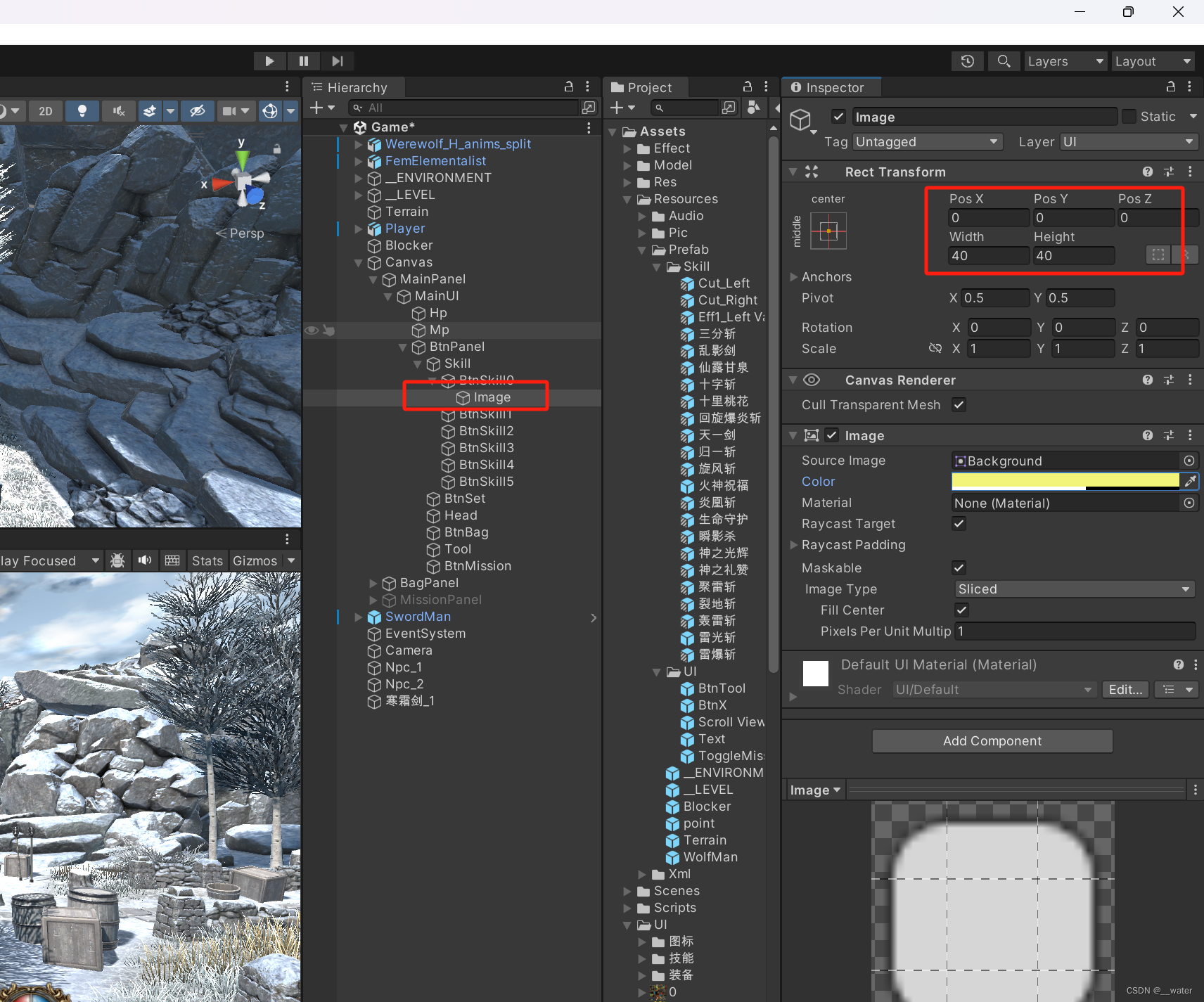Open the global search magnifier in toolbar
The height and width of the screenshot is (1002, 1204).
point(1004,60)
